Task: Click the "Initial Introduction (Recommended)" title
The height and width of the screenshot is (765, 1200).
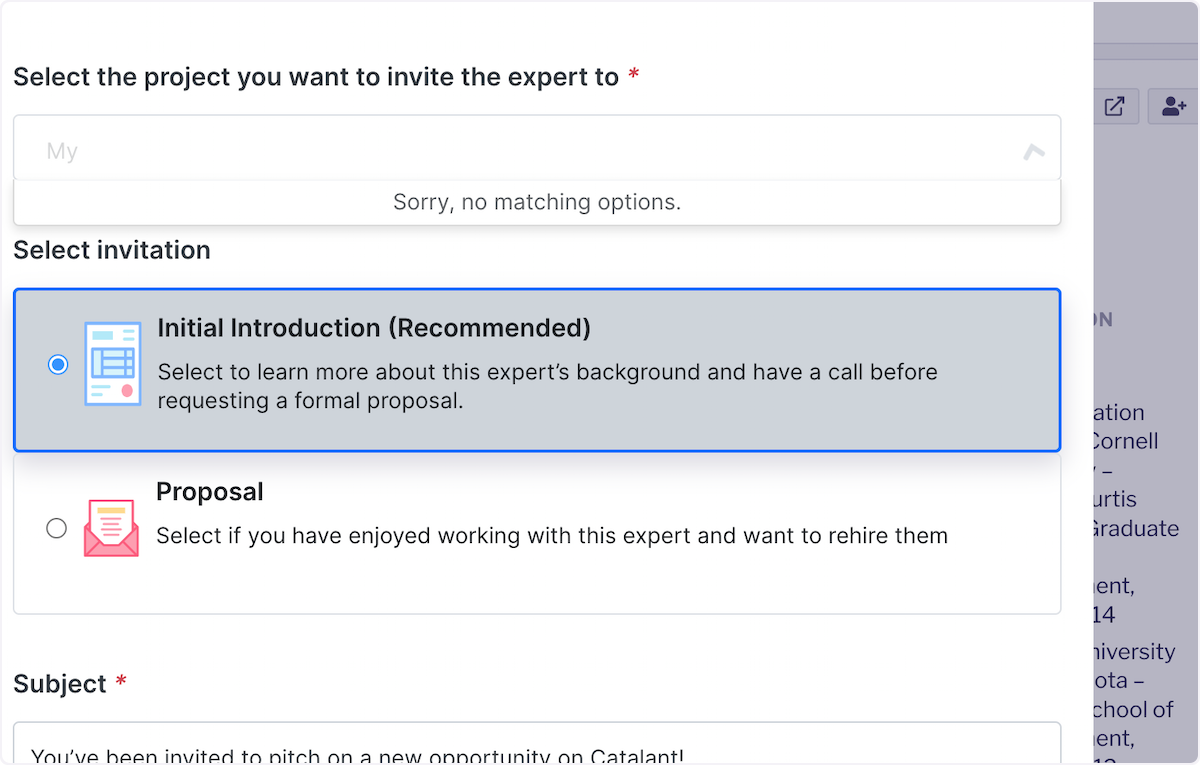Action: pyautogui.click(x=374, y=328)
